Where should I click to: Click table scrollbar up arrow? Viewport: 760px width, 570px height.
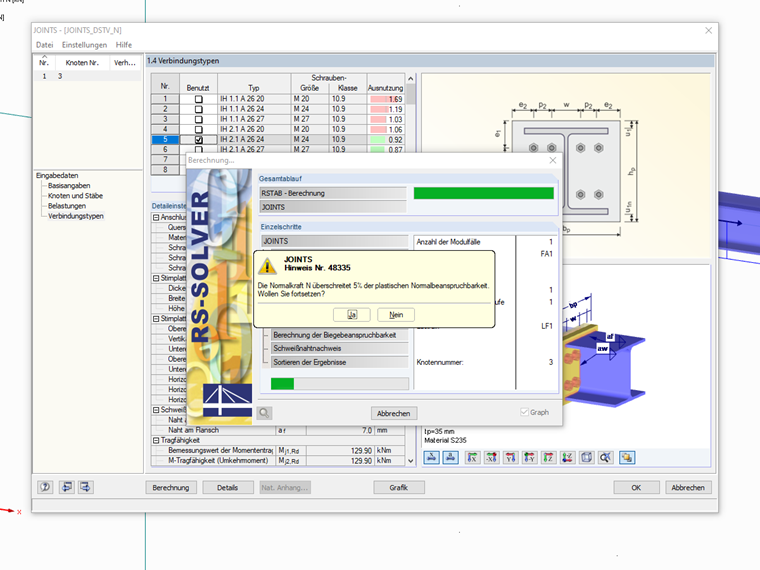[x=411, y=79]
